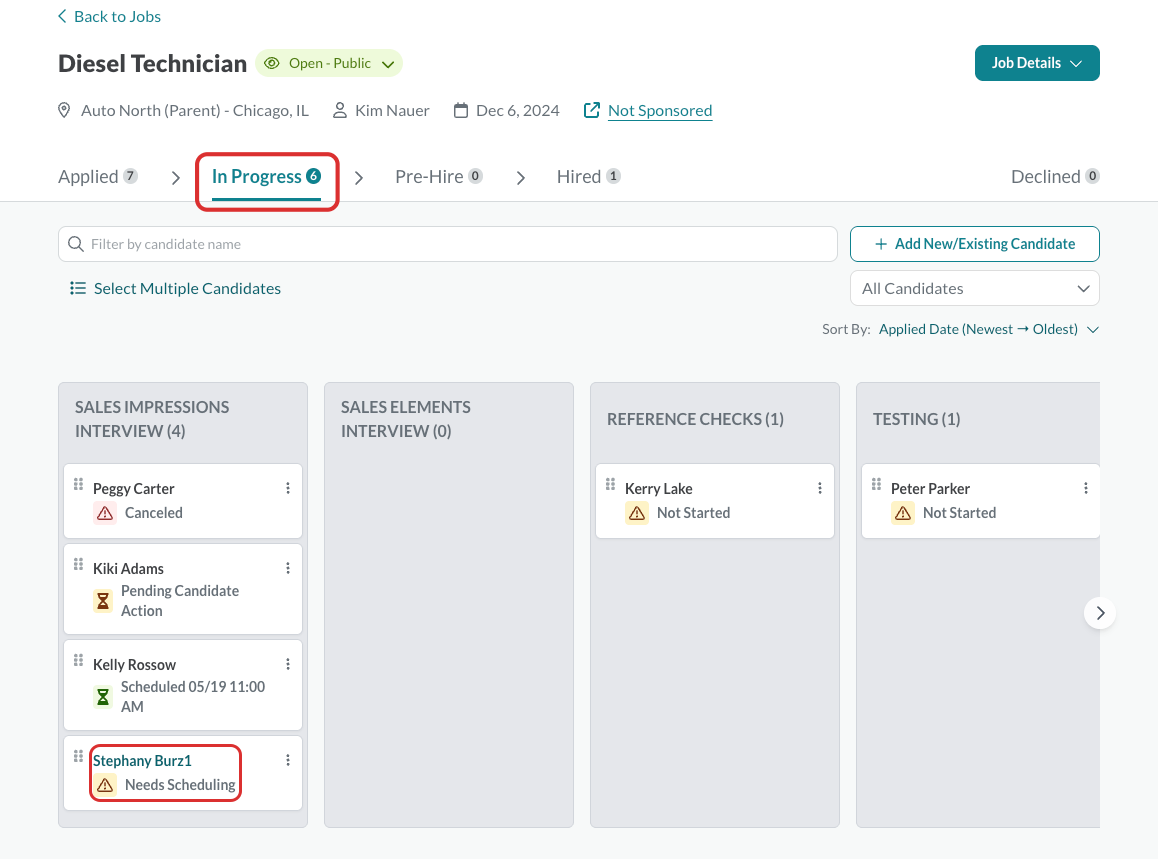Click the Sales Elements Interview (0) column header
Viewport: 1158px width, 859px height.
click(405, 420)
